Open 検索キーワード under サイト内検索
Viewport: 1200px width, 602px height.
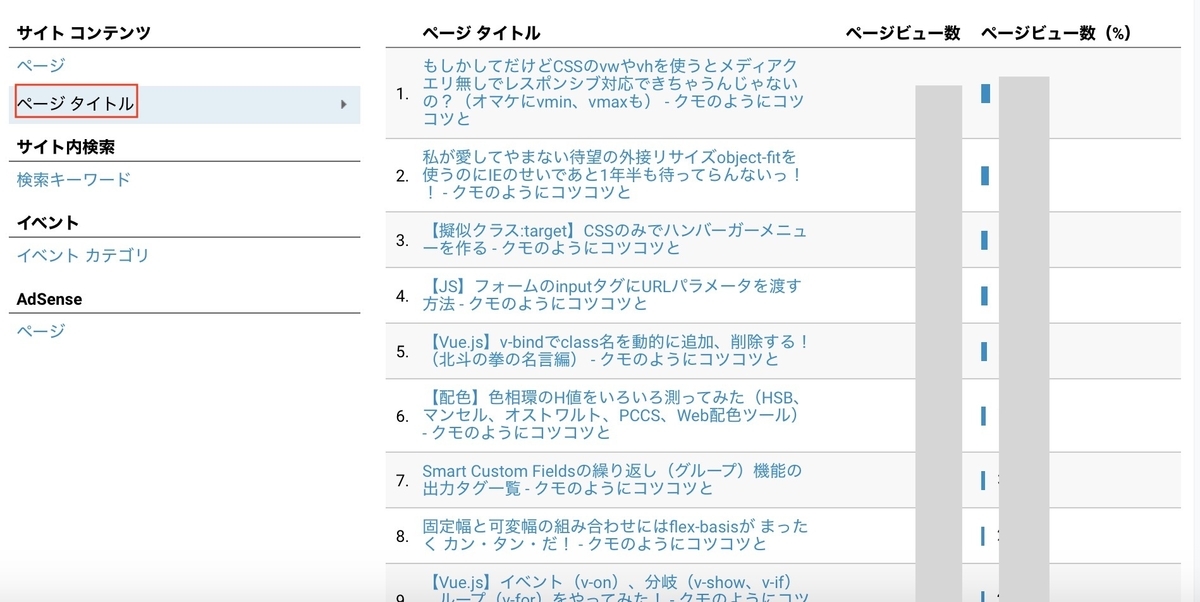[74, 180]
